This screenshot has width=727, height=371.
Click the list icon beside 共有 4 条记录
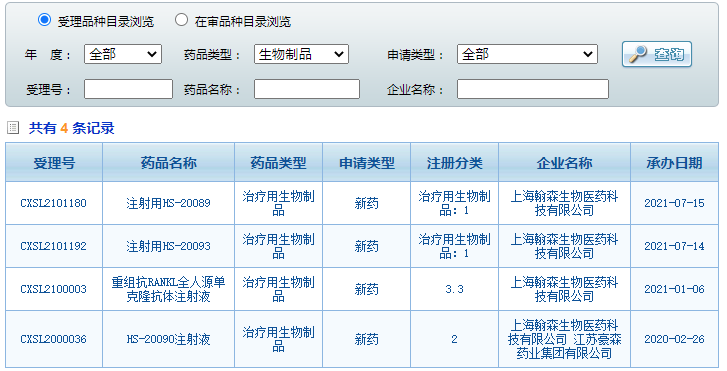(x=13, y=128)
